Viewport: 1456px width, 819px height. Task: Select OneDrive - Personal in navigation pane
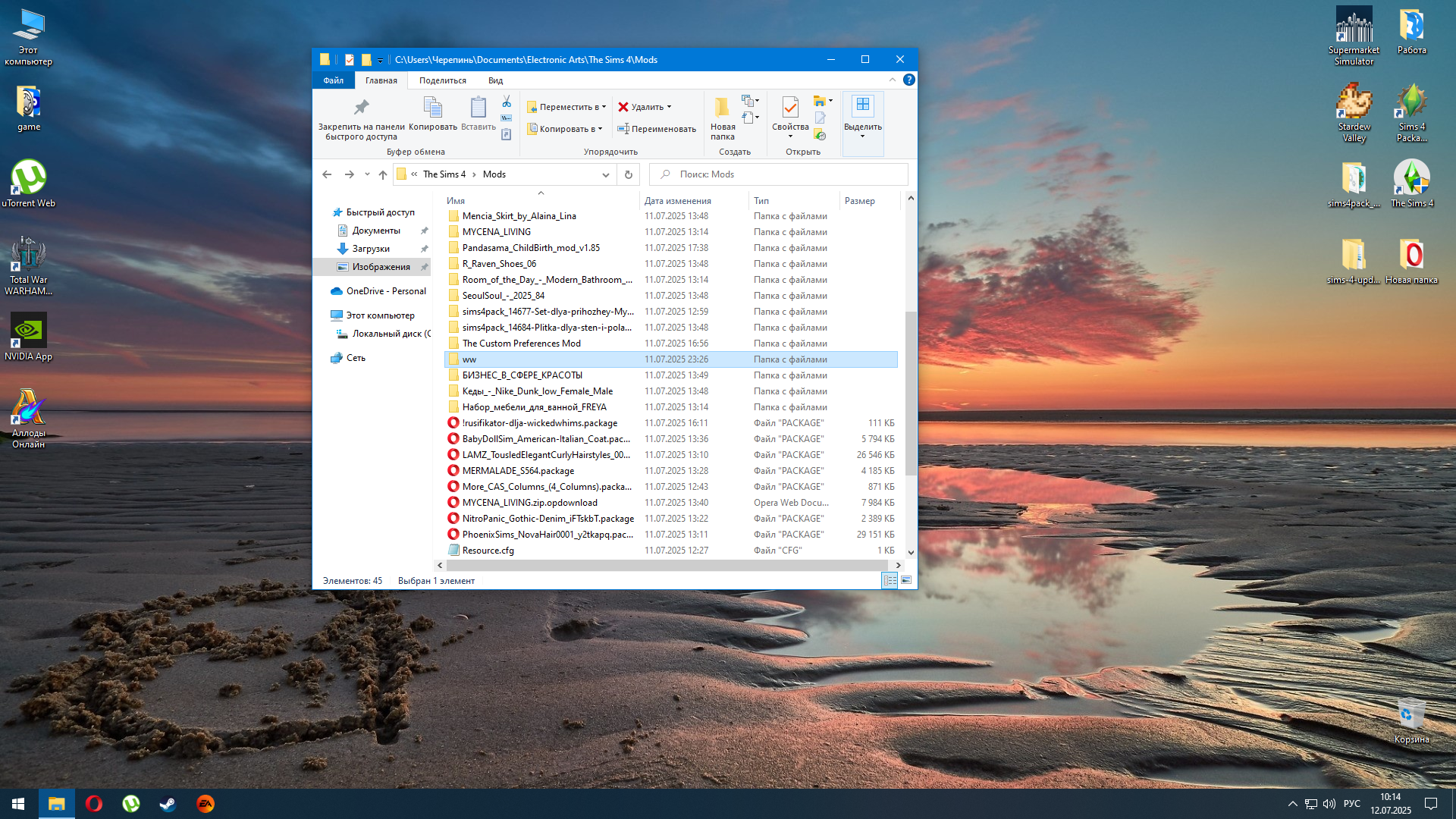pyautogui.click(x=386, y=291)
